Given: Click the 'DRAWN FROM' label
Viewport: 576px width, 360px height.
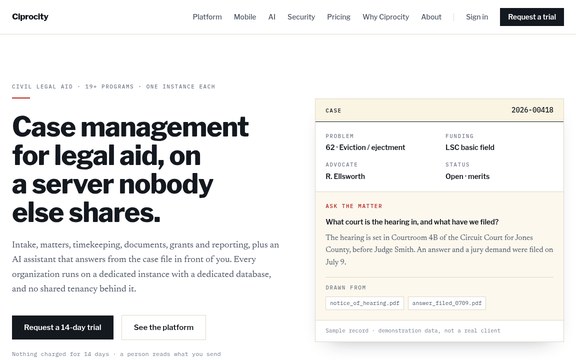Looking at the screenshot, I should tap(346, 288).
